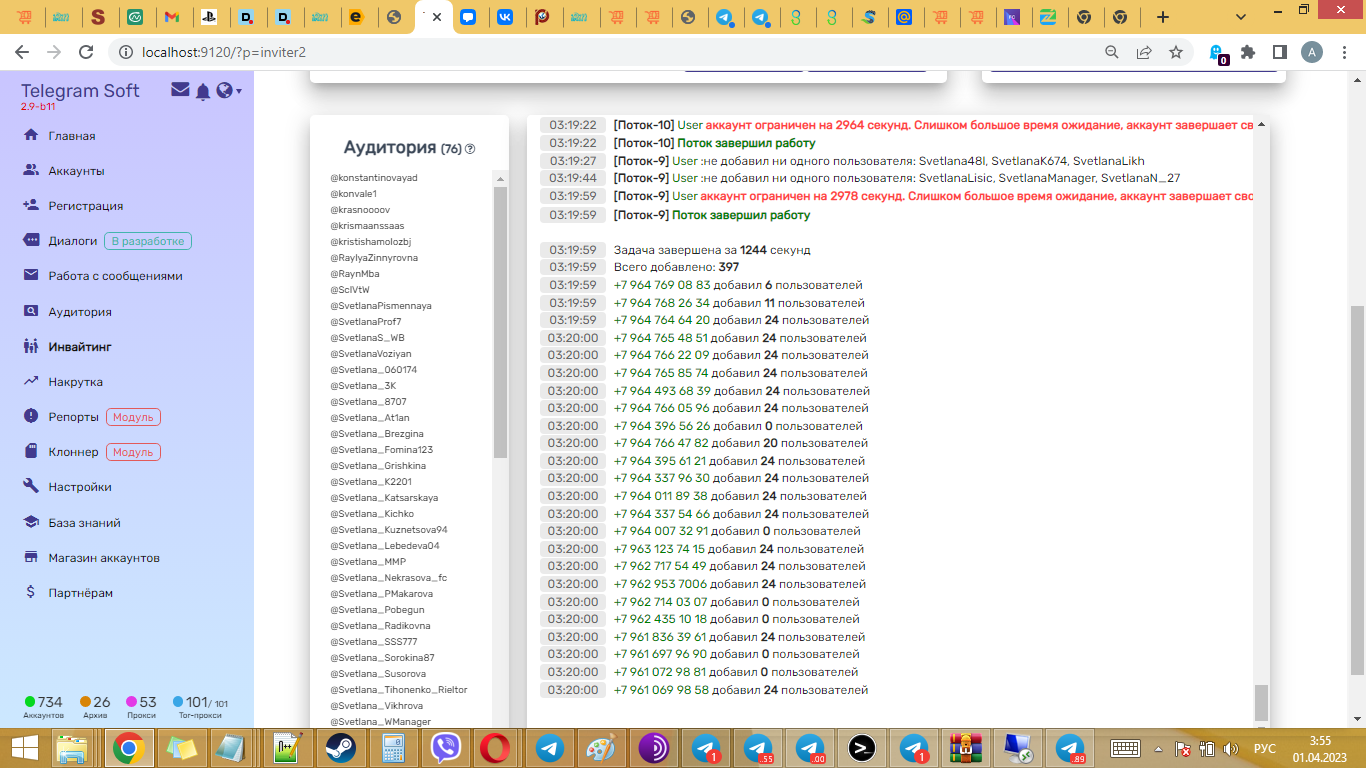Go back in browser history

[x=22, y=52]
